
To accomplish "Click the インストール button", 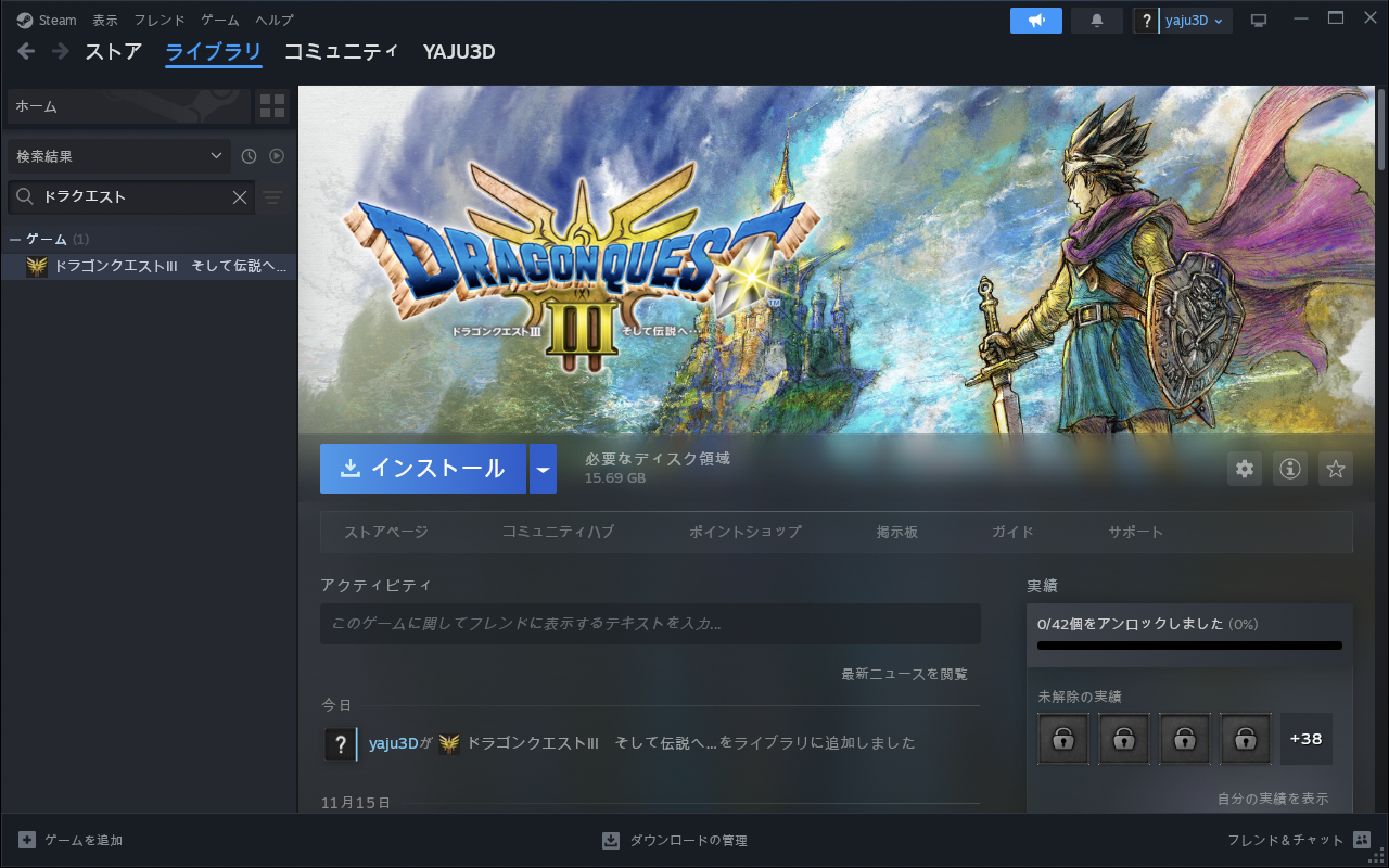I will [x=423, y=469].
